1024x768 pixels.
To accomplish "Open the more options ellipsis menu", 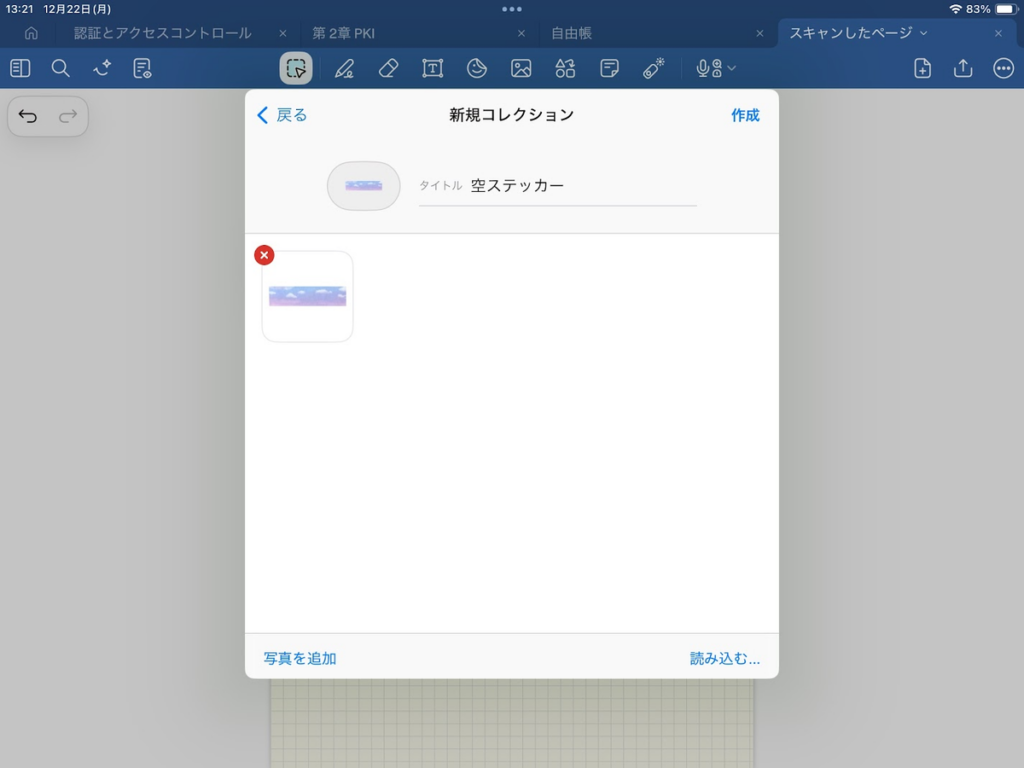I will click(1003, 68).
